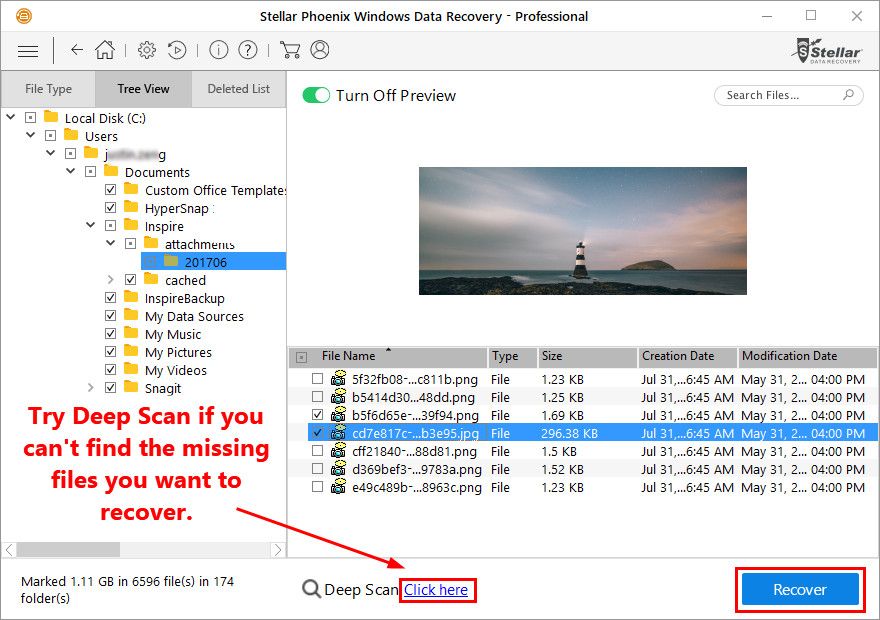Collapse the attachments folder node

tap(111, 243)
